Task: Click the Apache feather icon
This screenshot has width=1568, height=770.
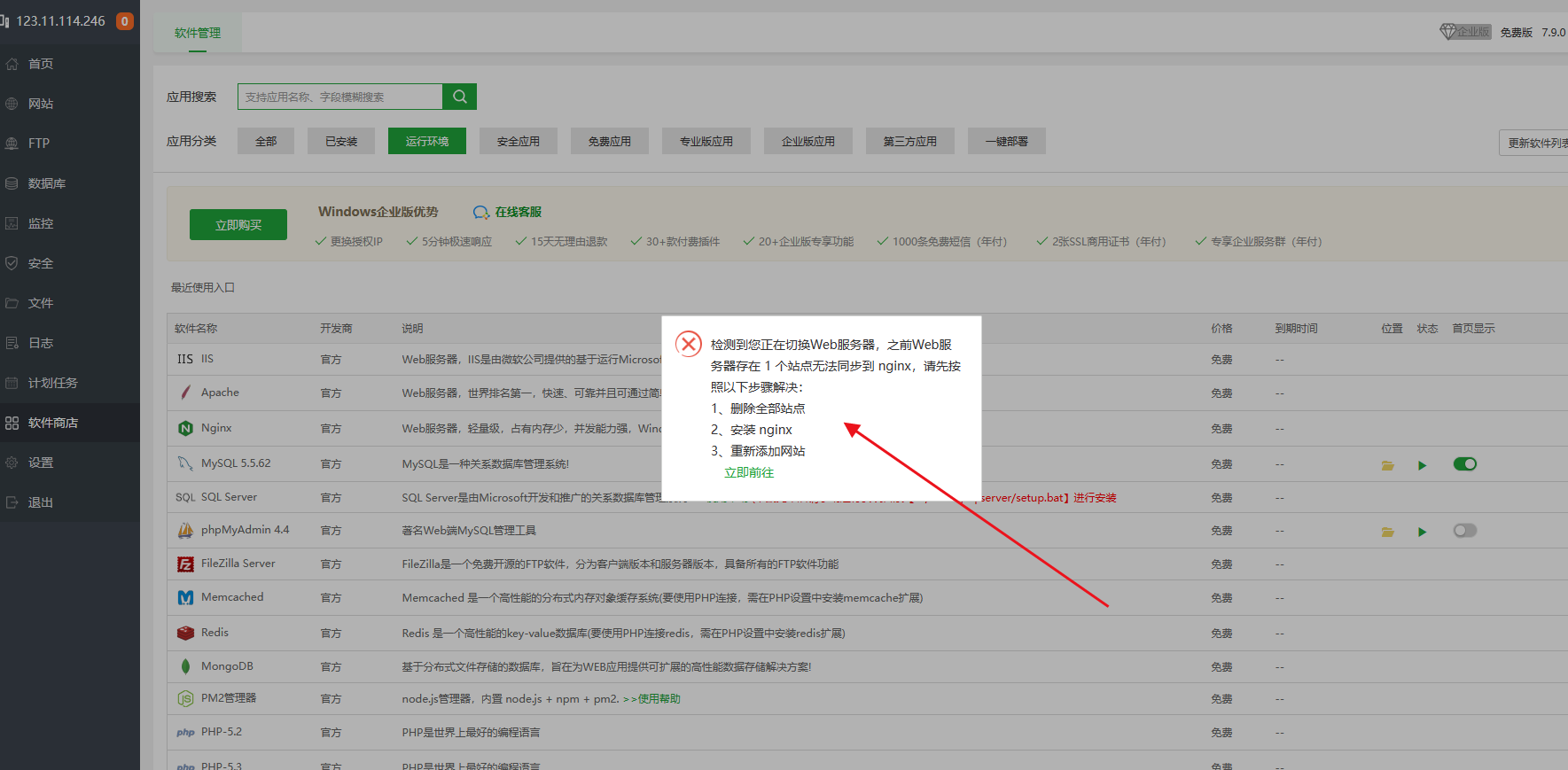Action: click(x=185, y=393)
